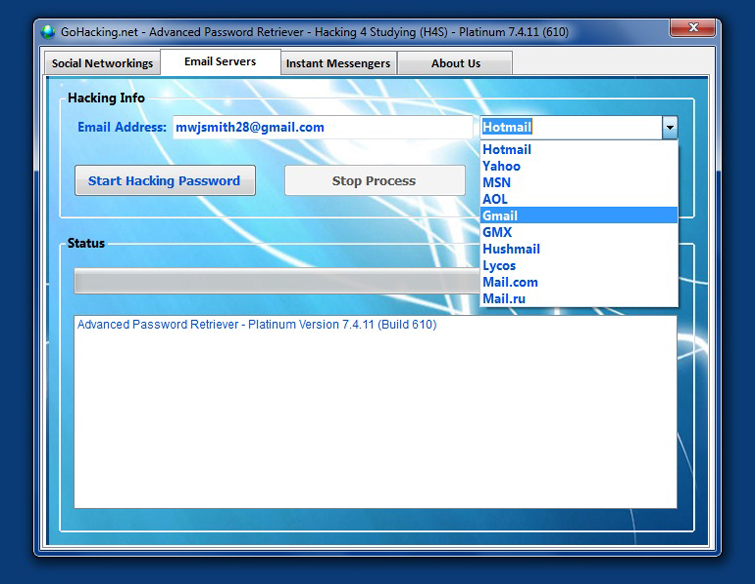The width and height of the screenshot is (755, 584).
Task: Choose Yahoo from the provider list
Action: 579,166
